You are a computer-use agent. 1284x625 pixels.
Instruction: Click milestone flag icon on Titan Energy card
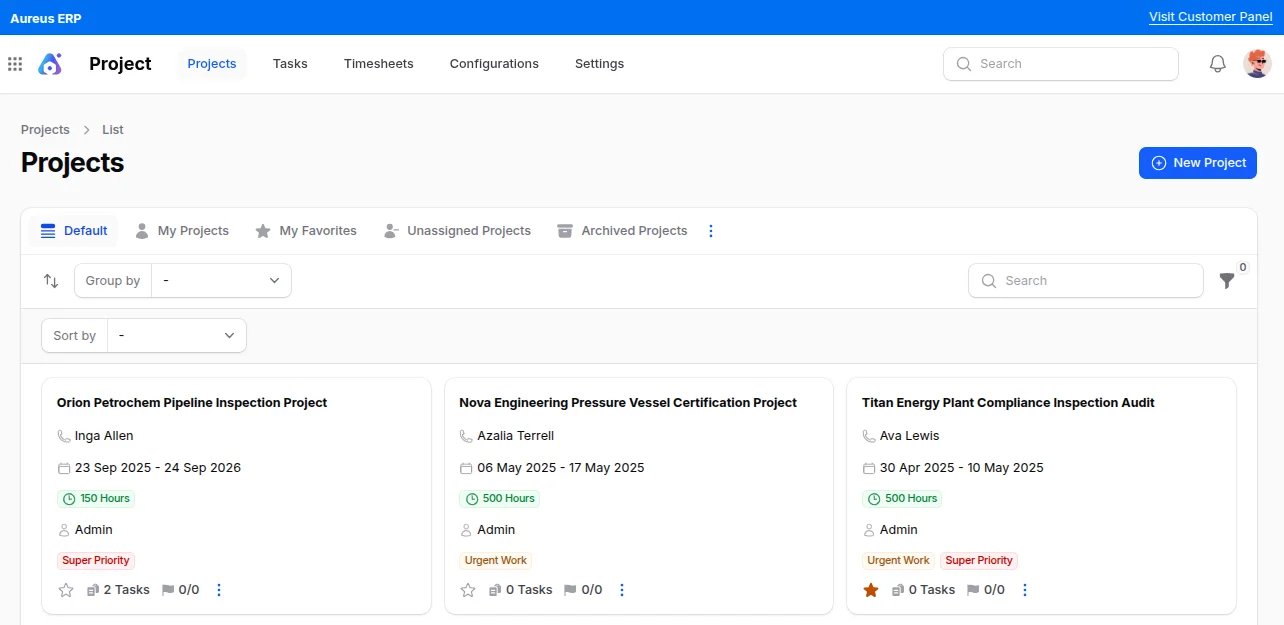(973, 590)
